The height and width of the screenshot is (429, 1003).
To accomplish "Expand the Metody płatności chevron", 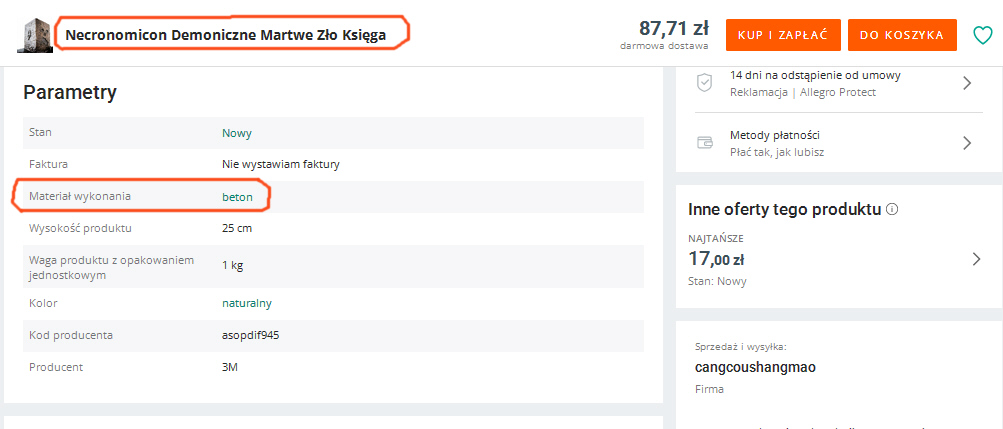I will (x=967, y=143).
